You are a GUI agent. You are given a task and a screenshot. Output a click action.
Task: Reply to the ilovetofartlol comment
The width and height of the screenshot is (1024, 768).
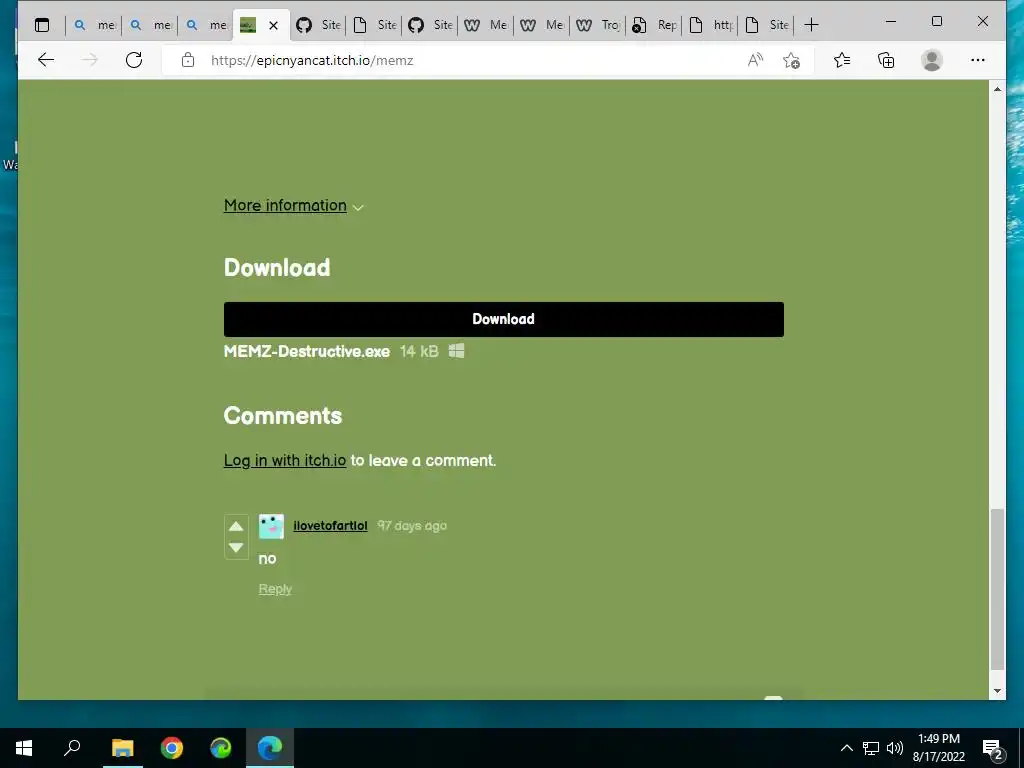click(275, 589)
